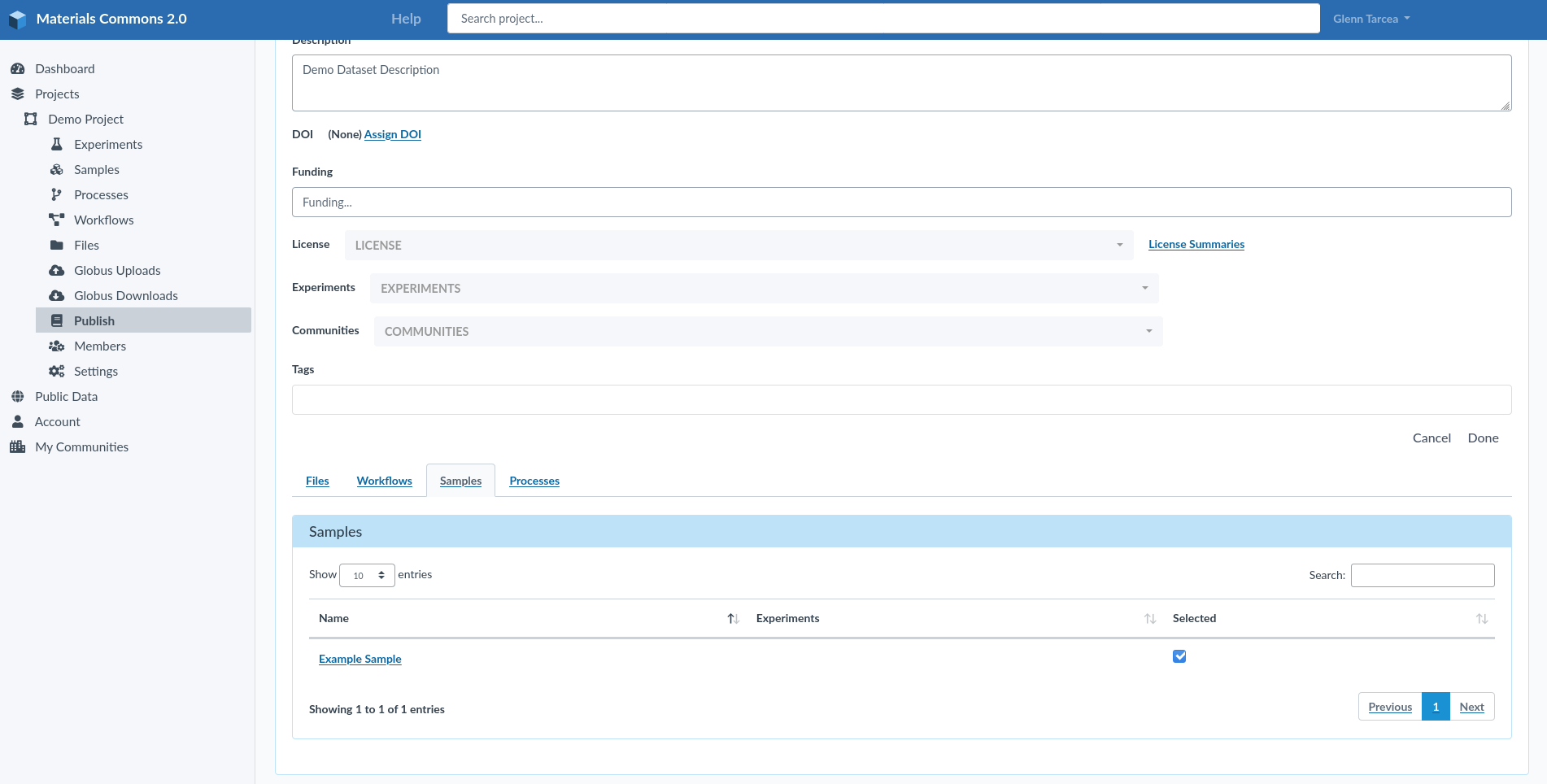Click the Cancel button

[x=1432, y=438]
